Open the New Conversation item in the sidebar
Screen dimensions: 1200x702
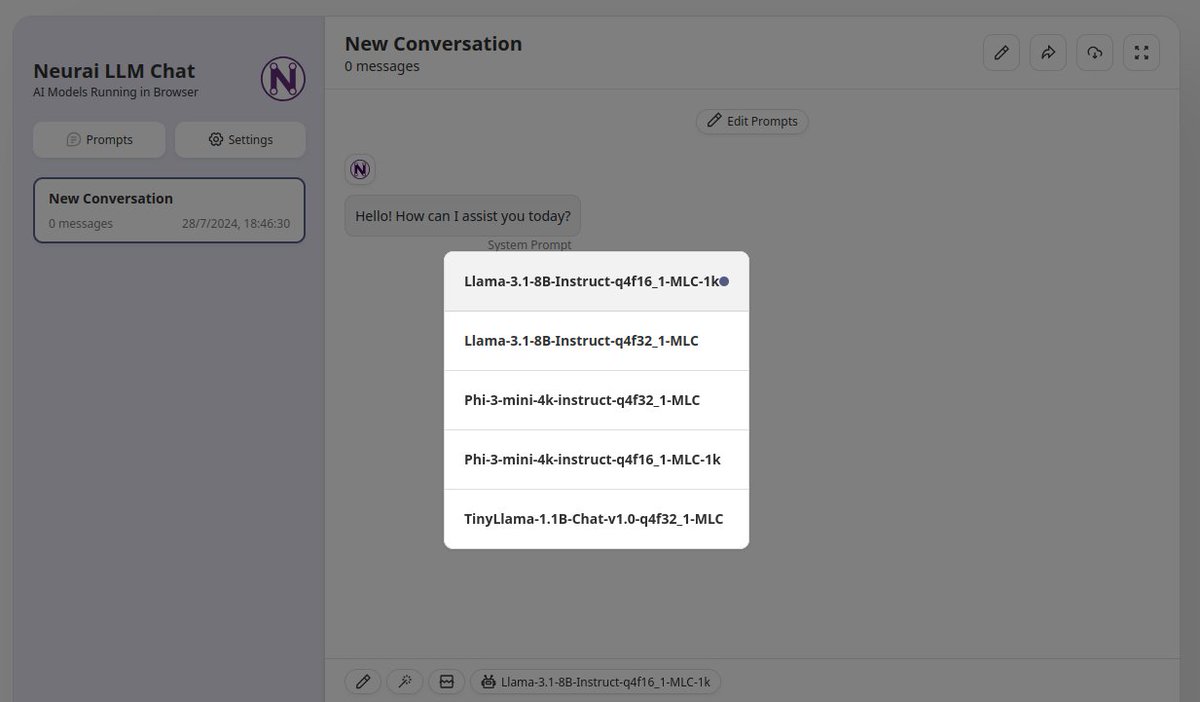[x=169, y=210]
